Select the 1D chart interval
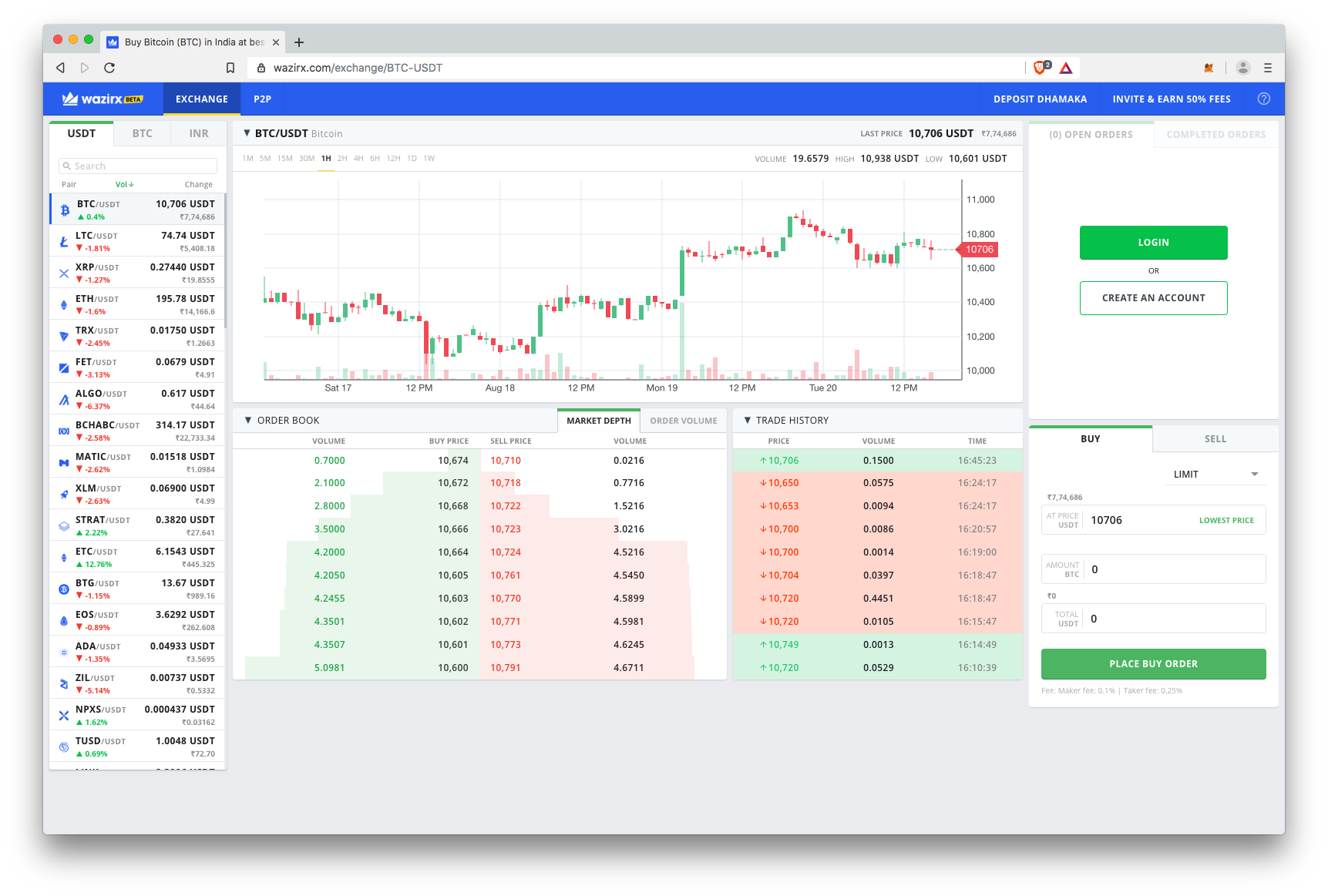Viewport: 1328px width, 896px height. click(x=412, y=158)
